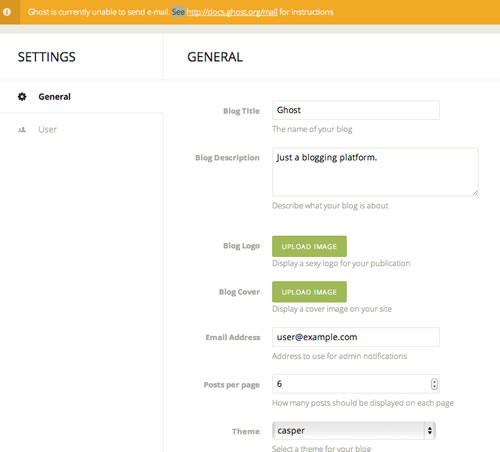Image resolution: width=500 pixels, height=452 pixels.
Task: Click the Blog Cover label
Action: 239,292
